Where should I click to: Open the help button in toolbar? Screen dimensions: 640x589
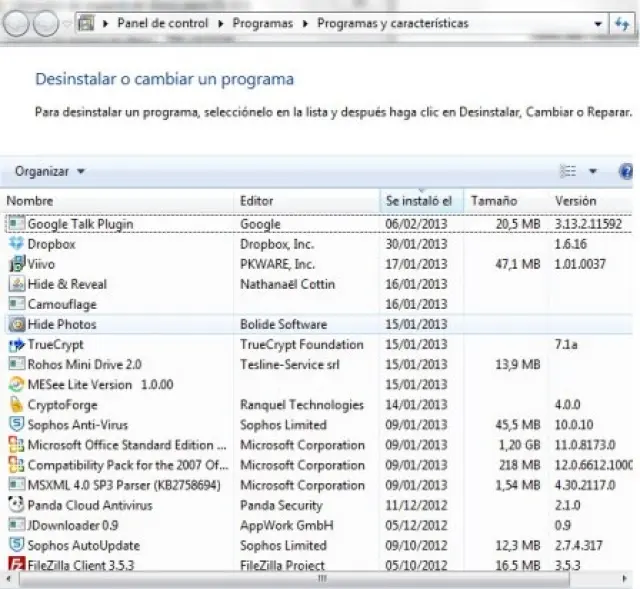[627, 172]
